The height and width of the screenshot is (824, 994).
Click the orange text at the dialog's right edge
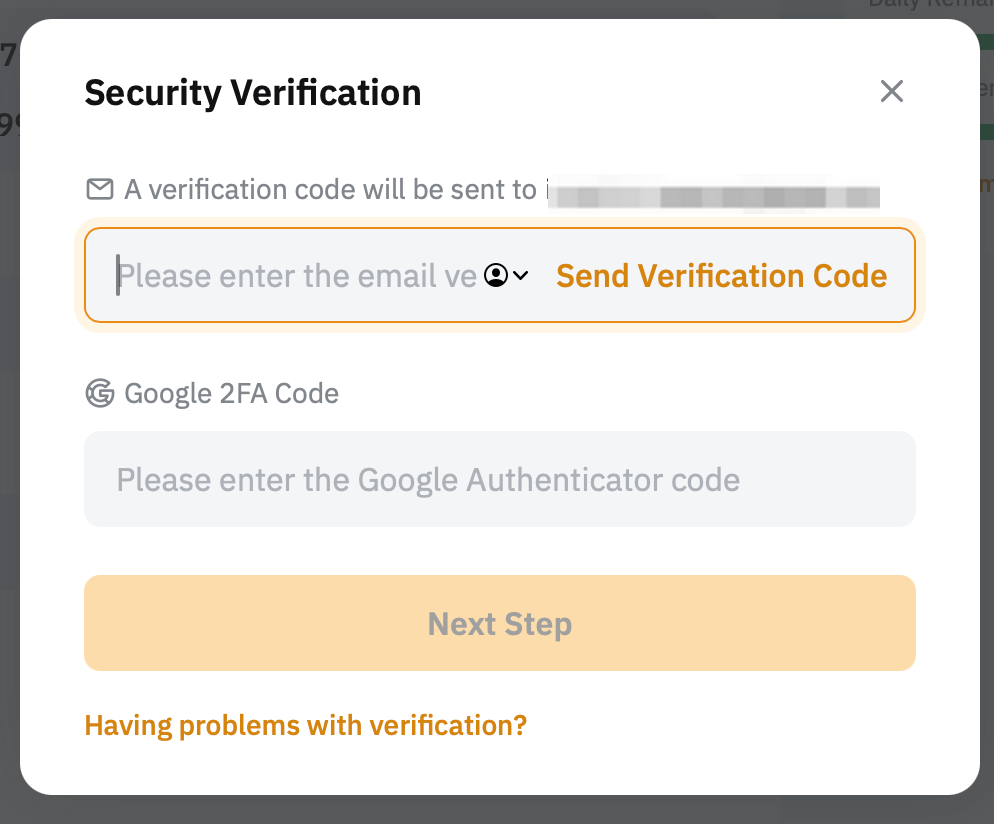988,184
